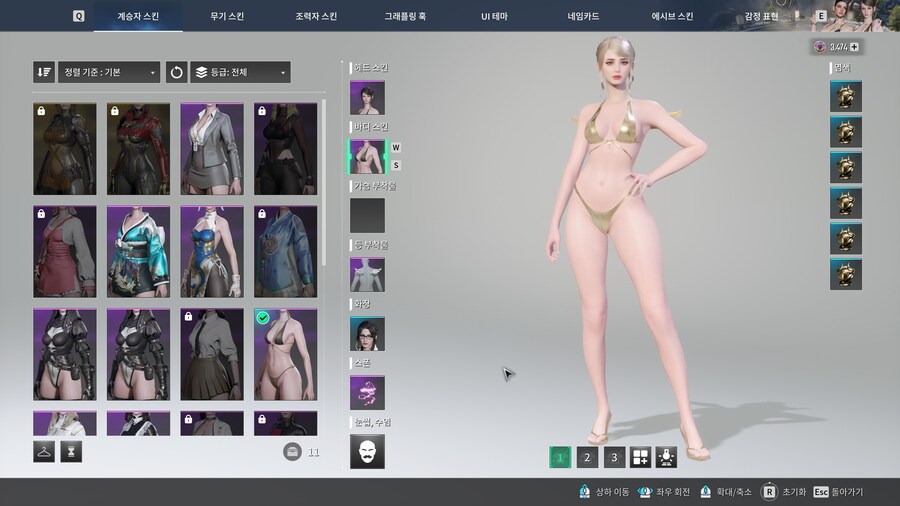The height and width of the screenshot is (506, 900).
Task: Switch to the 무기 스킨 tab
Action: point(227,16)
